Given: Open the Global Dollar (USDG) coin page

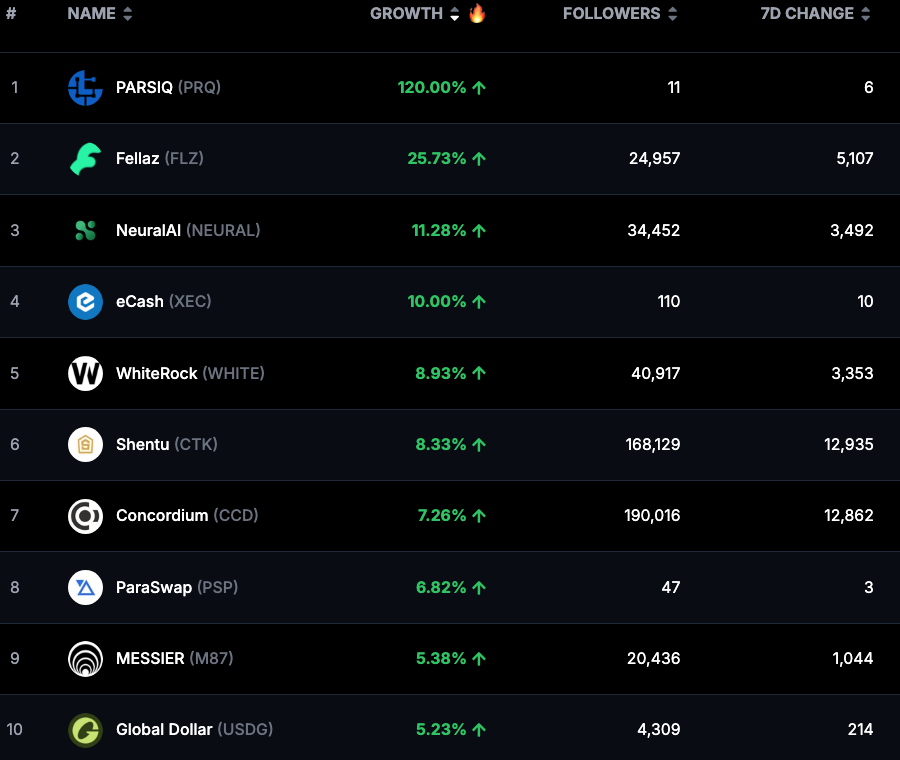Looking at the screenshot, I should coord(194,730).
